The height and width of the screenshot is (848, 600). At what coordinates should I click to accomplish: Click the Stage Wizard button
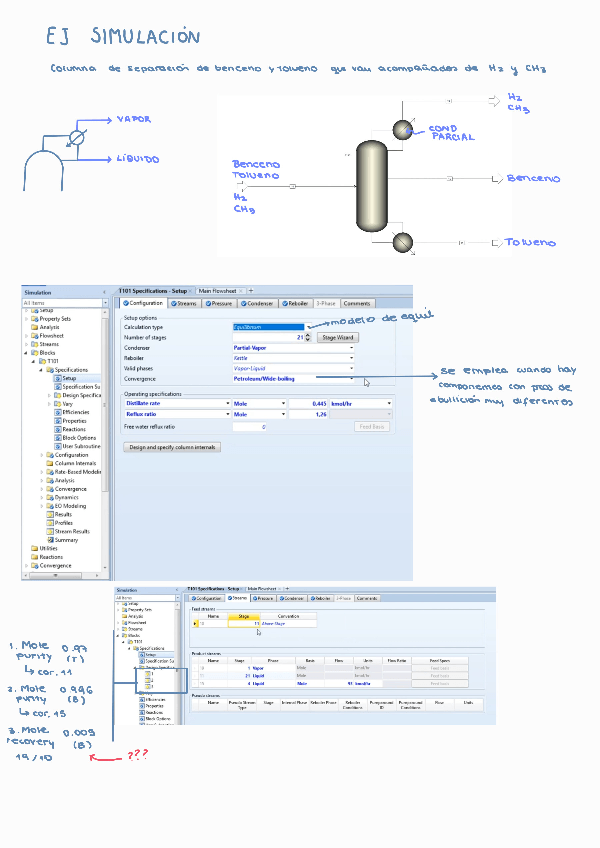click(x=337, y=338)
